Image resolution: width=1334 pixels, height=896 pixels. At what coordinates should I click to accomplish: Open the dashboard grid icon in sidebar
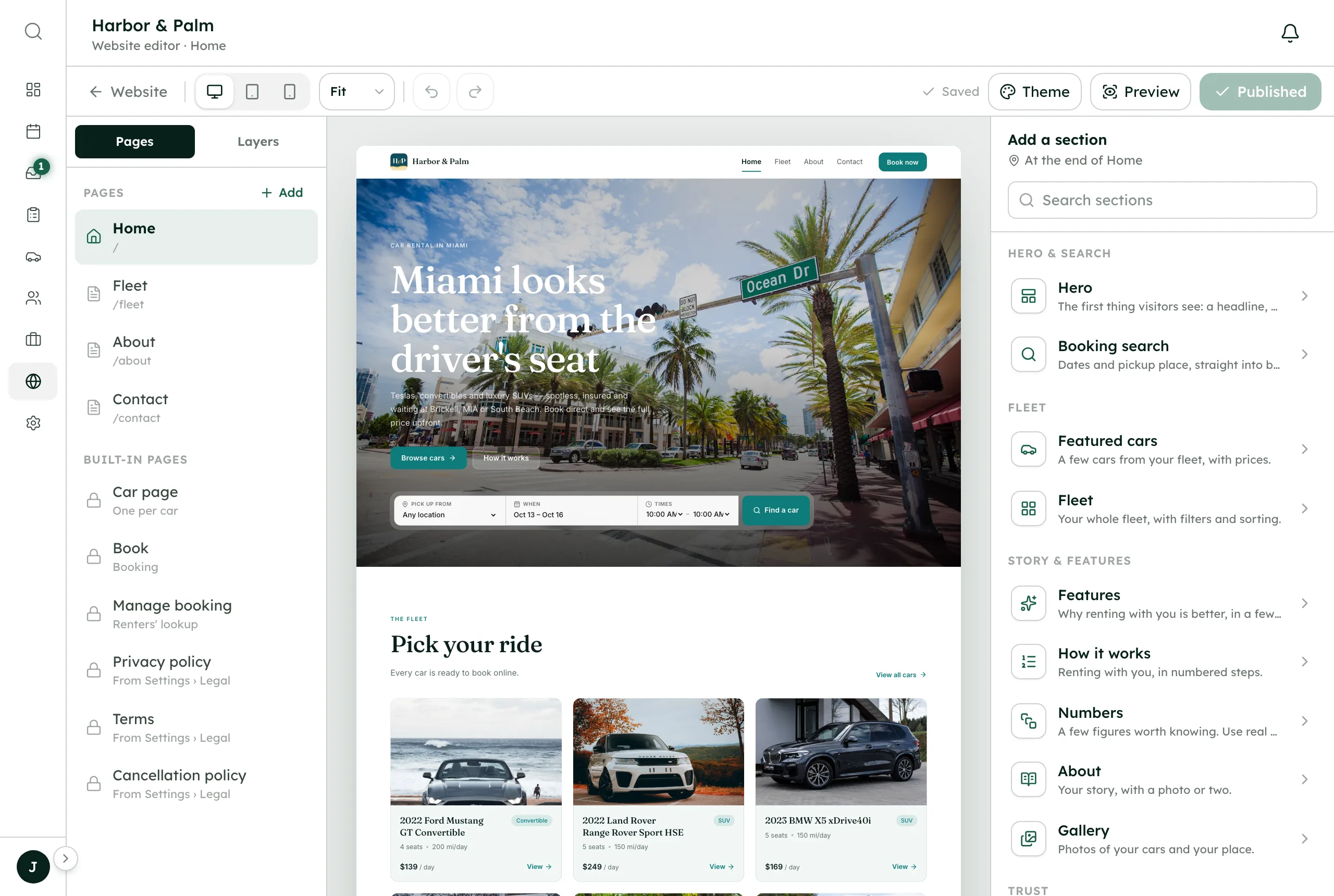coord(33,90)
